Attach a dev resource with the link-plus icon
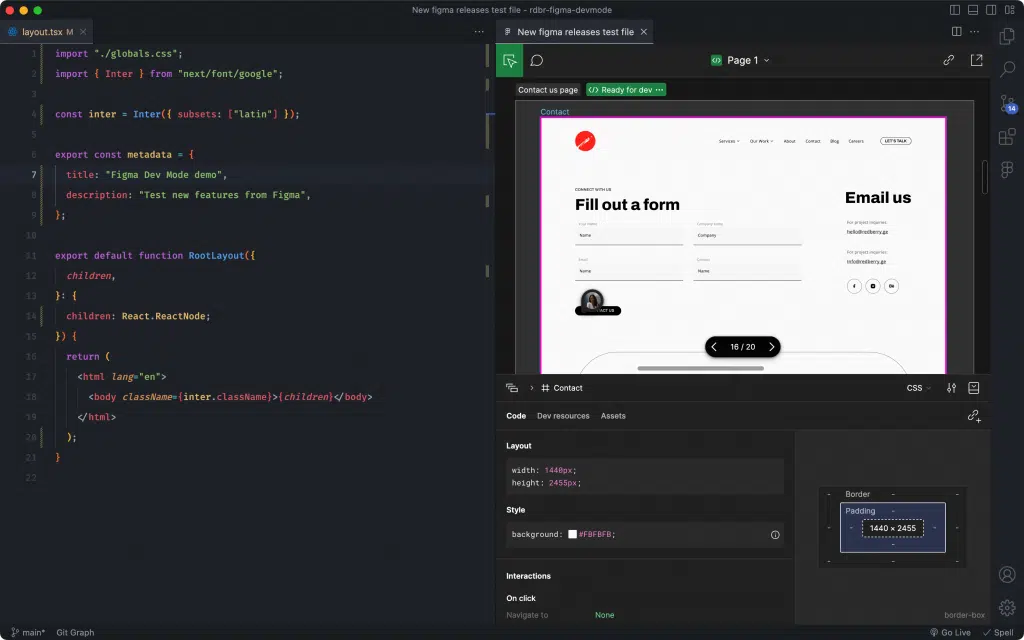The width and height of the screenshot is (1024, 640). [975, 416]
